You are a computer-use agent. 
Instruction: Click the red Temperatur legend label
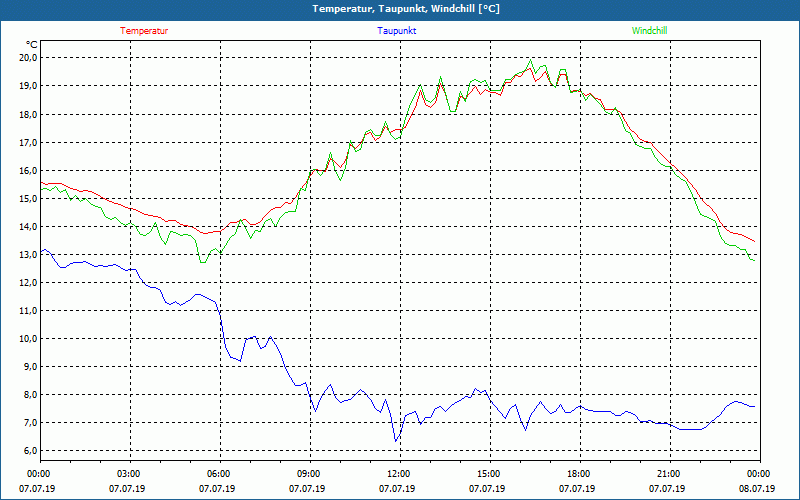(x=144, y=31)
